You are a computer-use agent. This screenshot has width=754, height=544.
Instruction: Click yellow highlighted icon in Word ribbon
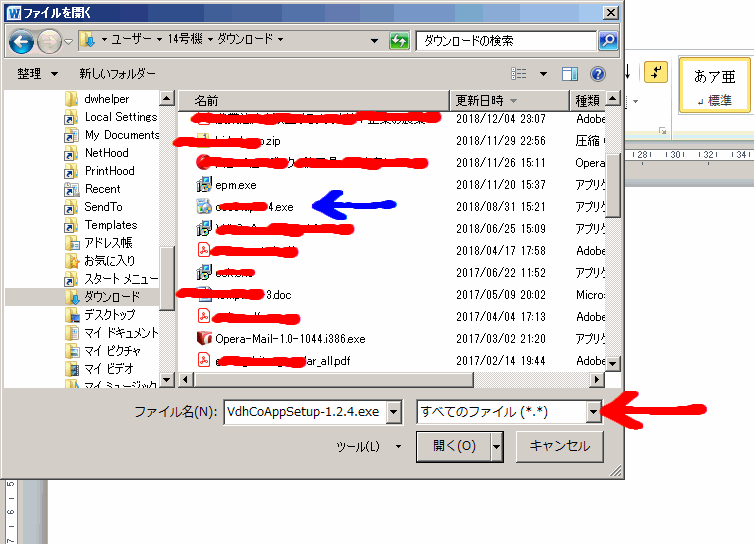tap(656, 72)
